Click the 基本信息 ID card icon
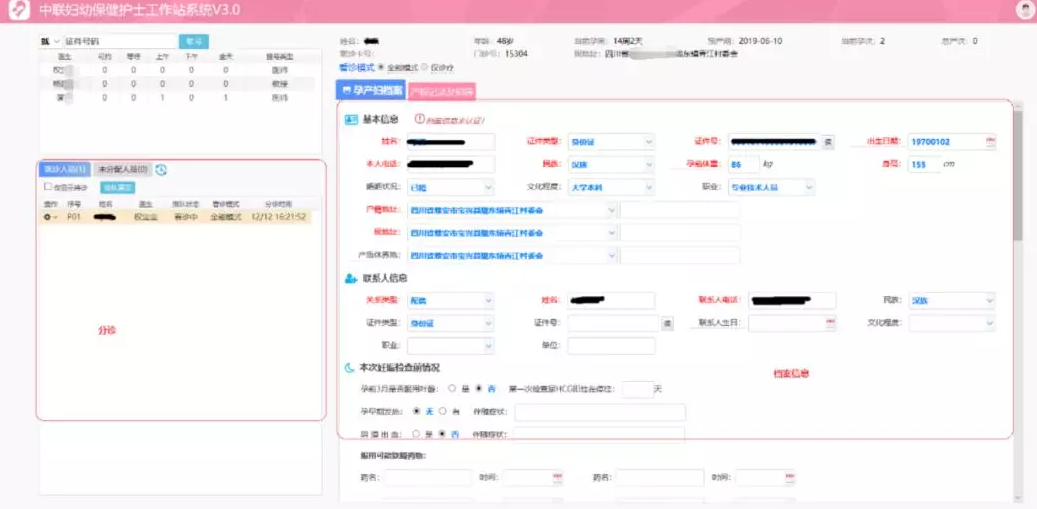1037x509 pixels. point(351,120)
